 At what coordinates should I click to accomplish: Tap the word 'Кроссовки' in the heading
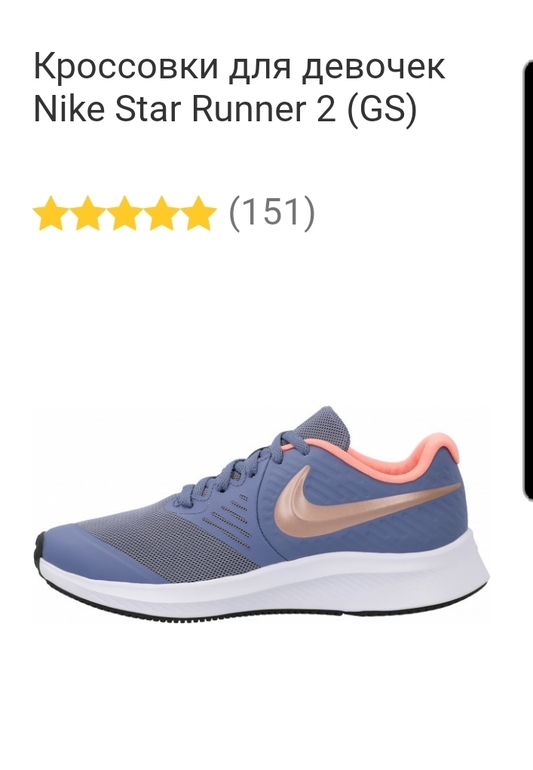126,66
